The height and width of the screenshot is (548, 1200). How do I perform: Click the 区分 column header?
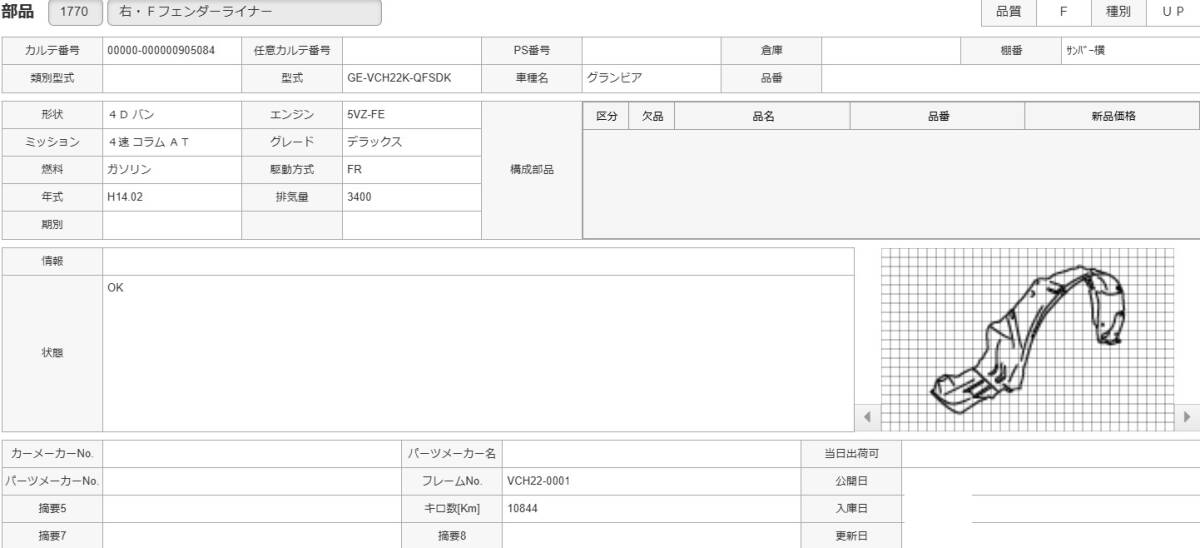606,116
